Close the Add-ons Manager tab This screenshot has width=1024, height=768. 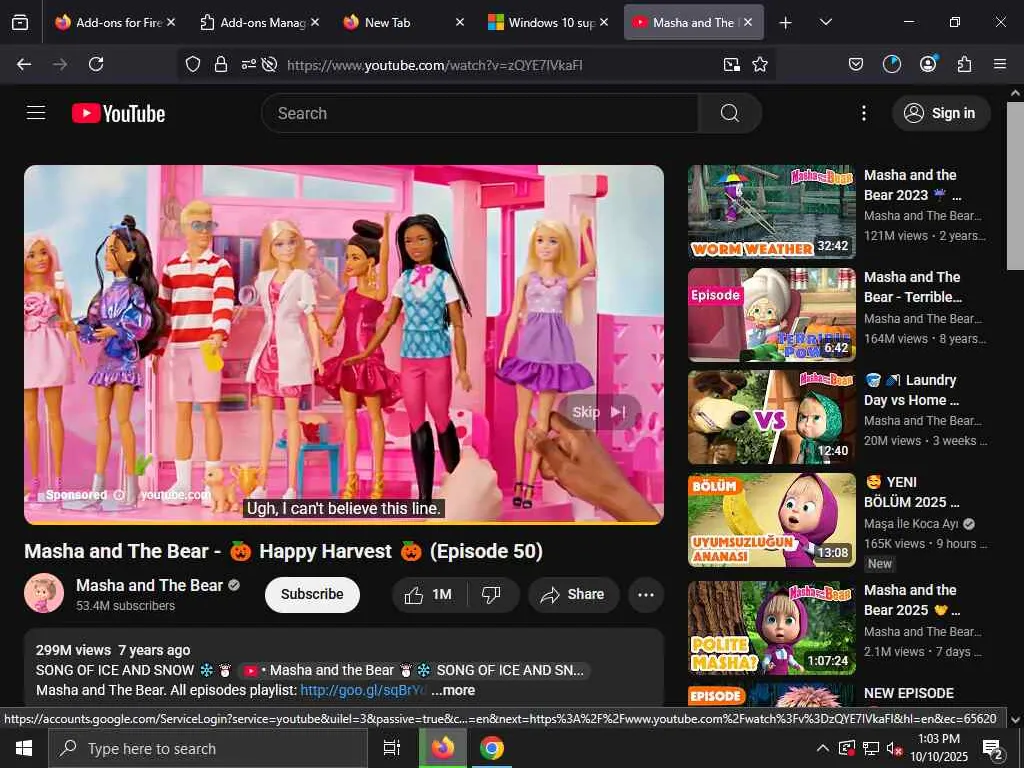(x=315, y=22)
